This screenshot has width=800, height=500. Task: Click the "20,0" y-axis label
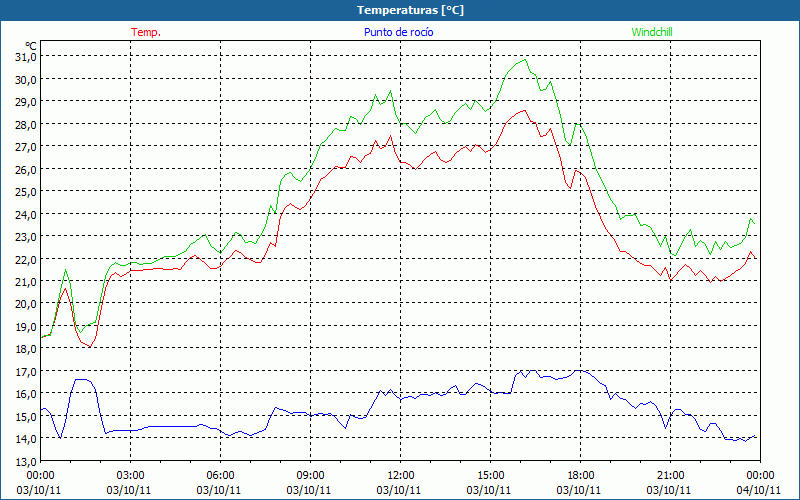click(x=26, y=304)
